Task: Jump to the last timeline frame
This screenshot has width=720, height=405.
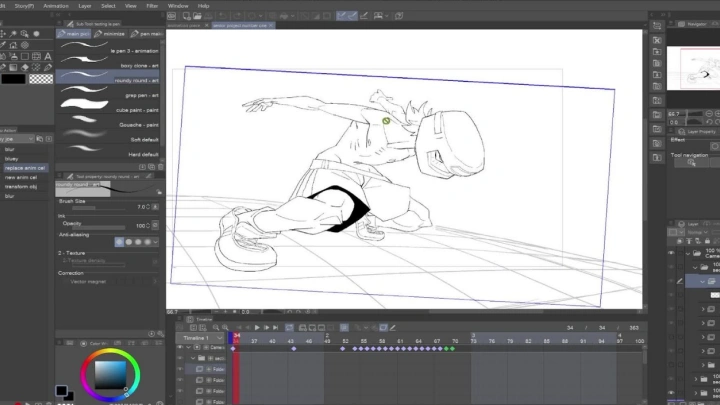Action: point(276,327)
